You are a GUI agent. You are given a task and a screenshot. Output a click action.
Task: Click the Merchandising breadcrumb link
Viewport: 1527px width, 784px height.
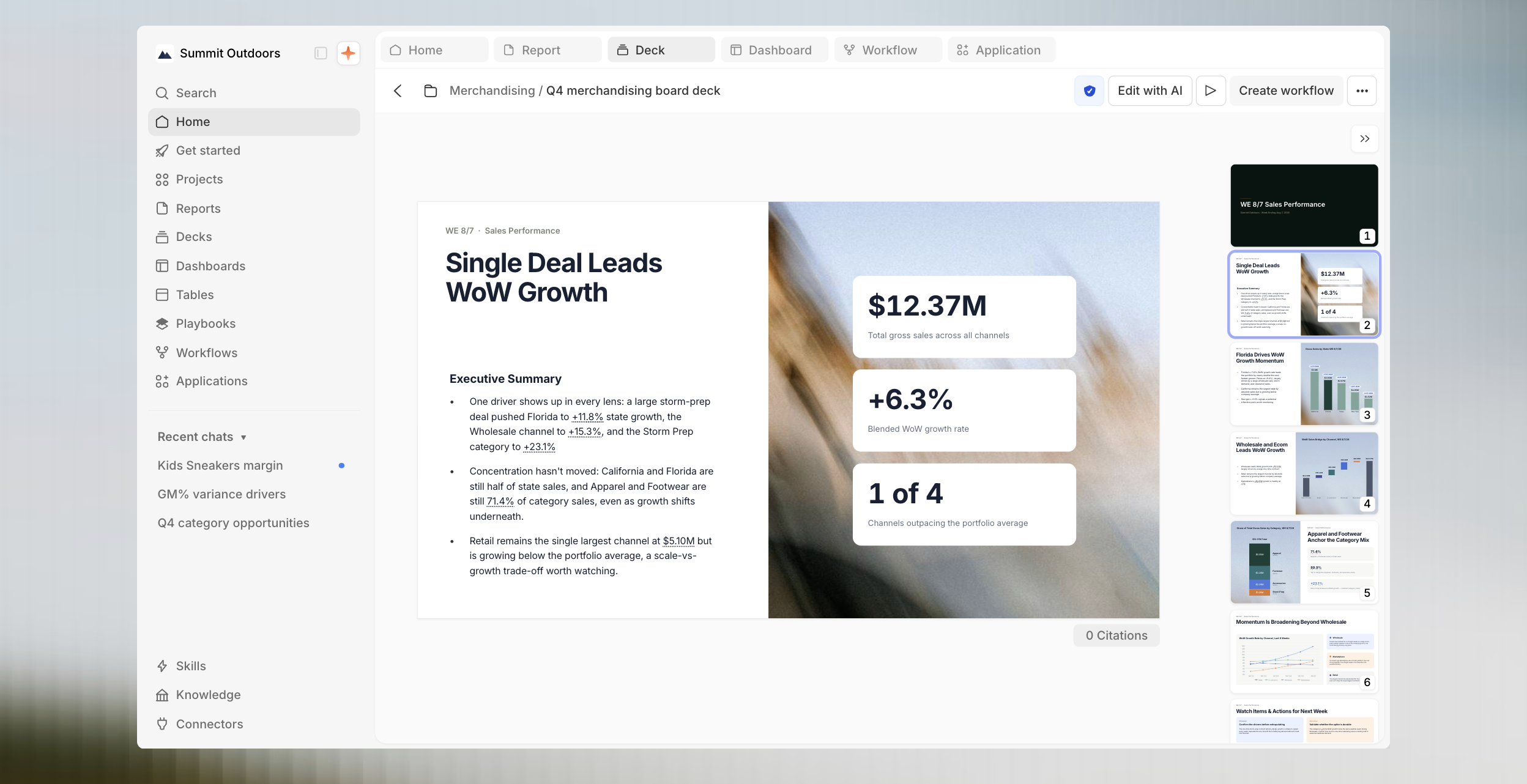tap(492, 91)
